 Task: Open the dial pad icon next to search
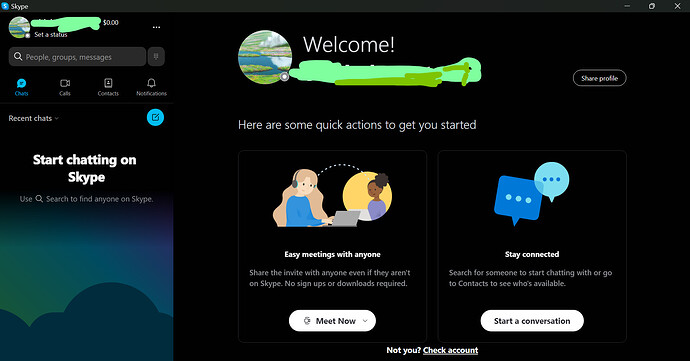coord(156,56)
